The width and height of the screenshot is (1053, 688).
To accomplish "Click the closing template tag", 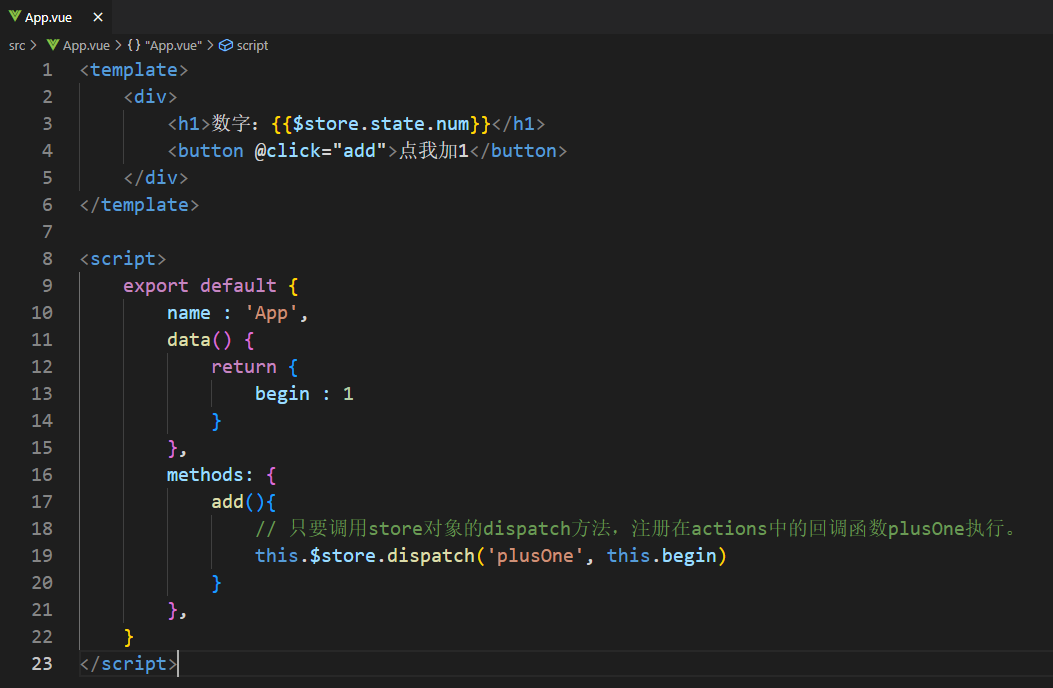I will 139,205.
